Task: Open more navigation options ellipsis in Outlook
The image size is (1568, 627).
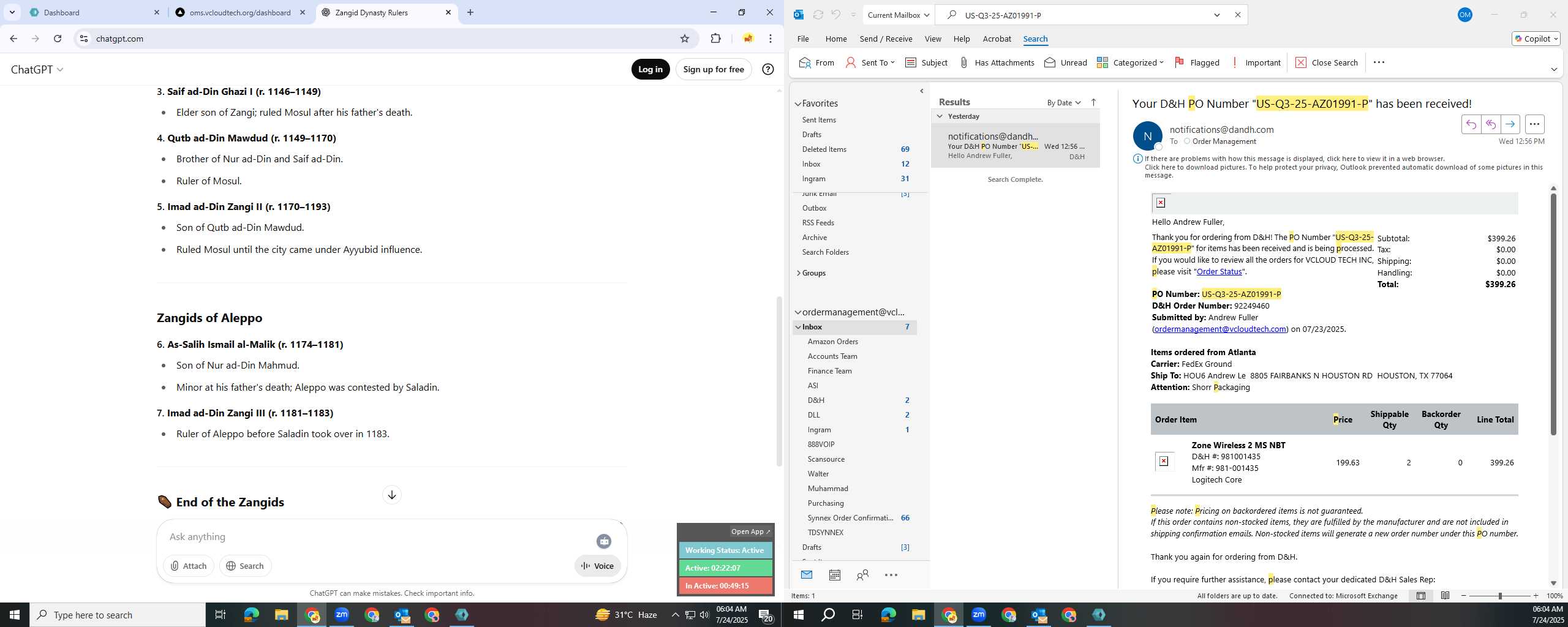Action: [x=891, y=575]
